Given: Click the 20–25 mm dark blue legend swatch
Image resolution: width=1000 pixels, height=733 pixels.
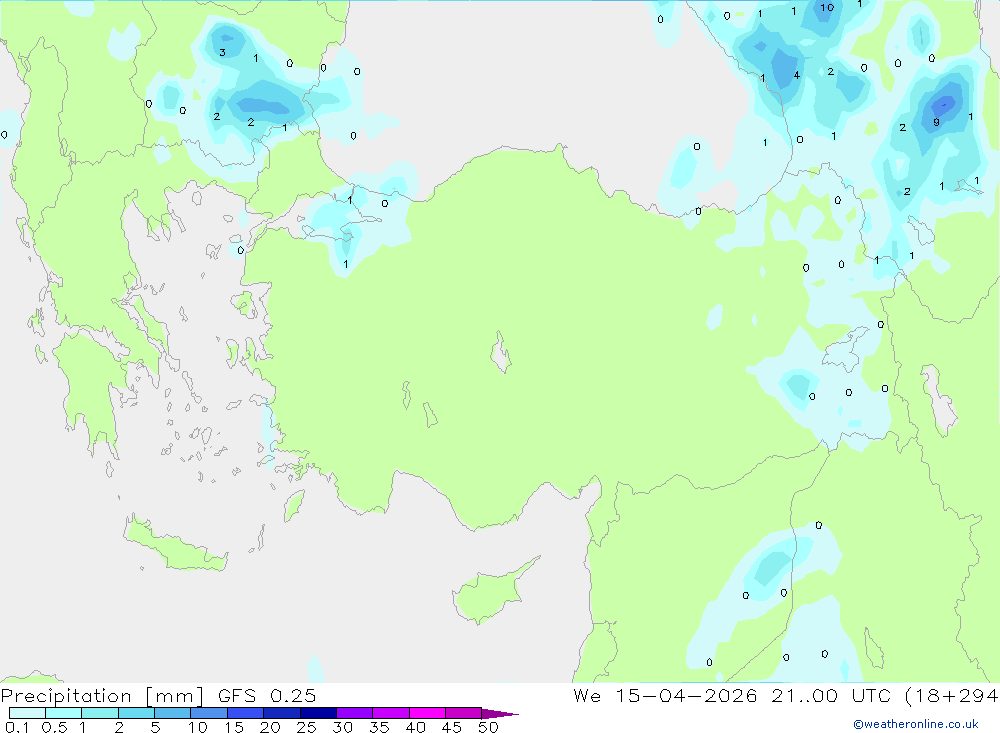Looking at the screenshot, I should pyautogui.click(x=282, y=713).
